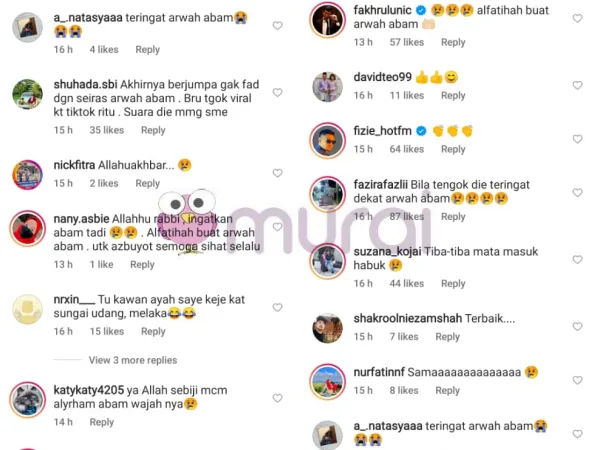
Task: Like the nickfitra Allahuakhbar comment
Action: [277, 173]
